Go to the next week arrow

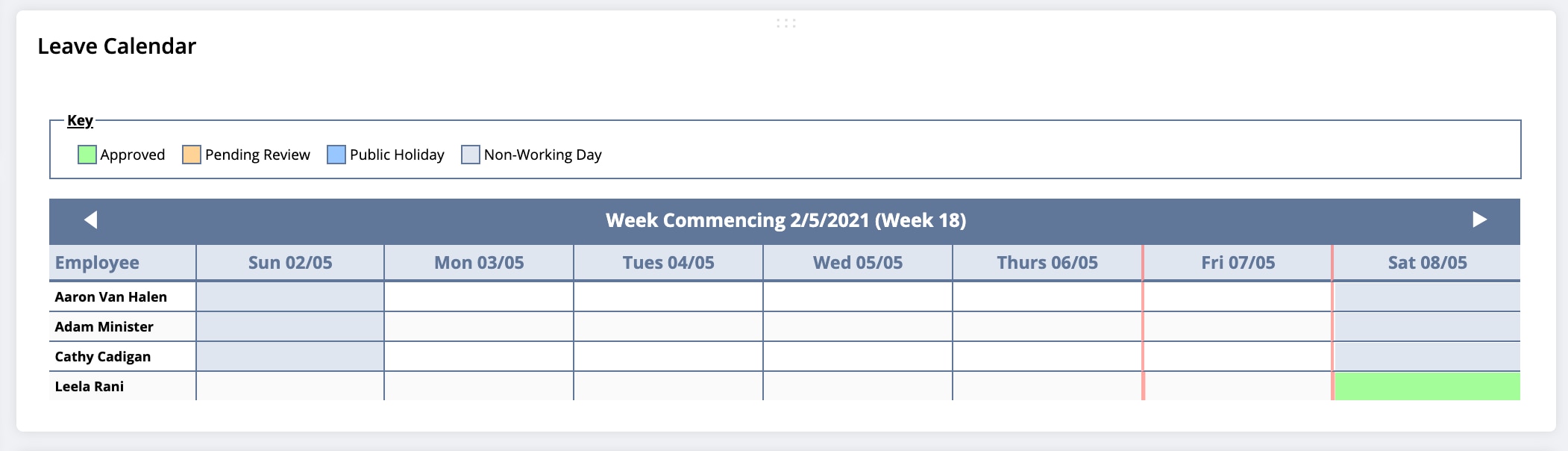tap(1479, 220)
